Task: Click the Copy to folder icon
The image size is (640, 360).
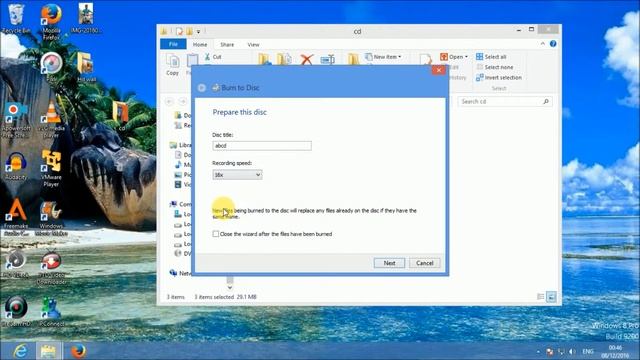Action: click(284, 60)
